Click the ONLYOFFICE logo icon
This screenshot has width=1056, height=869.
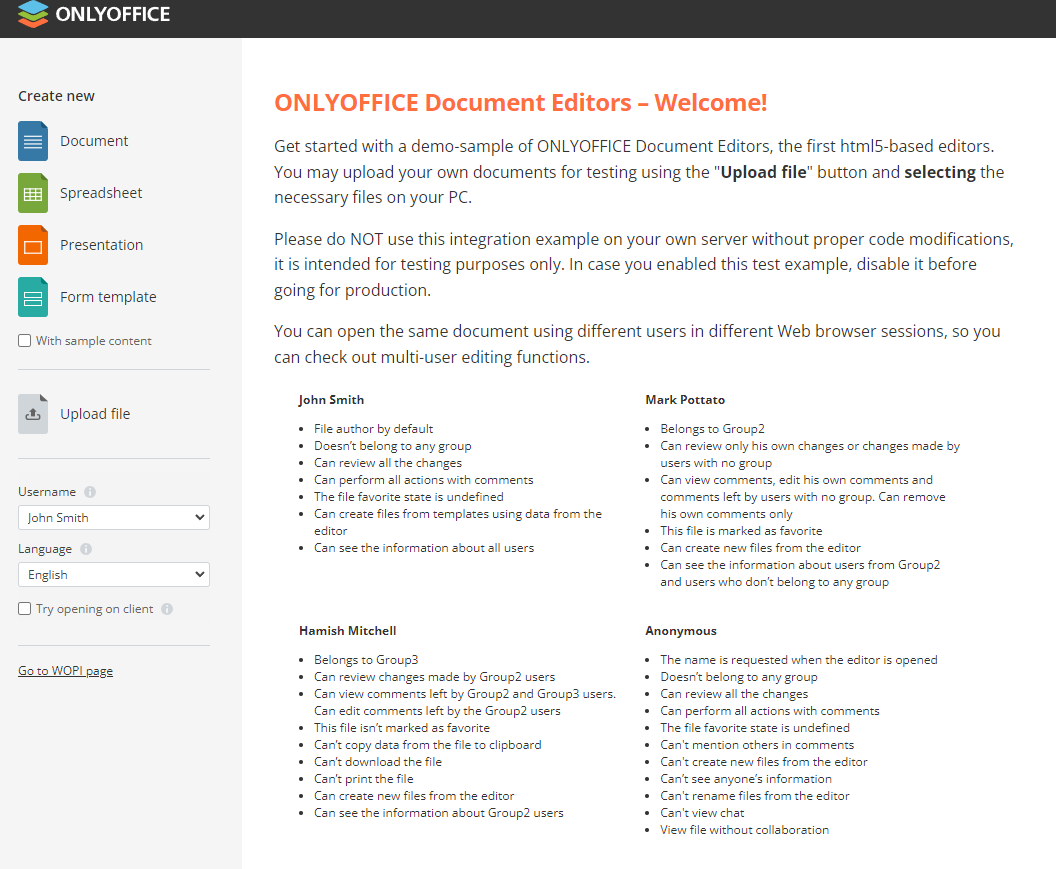(33, 13)
